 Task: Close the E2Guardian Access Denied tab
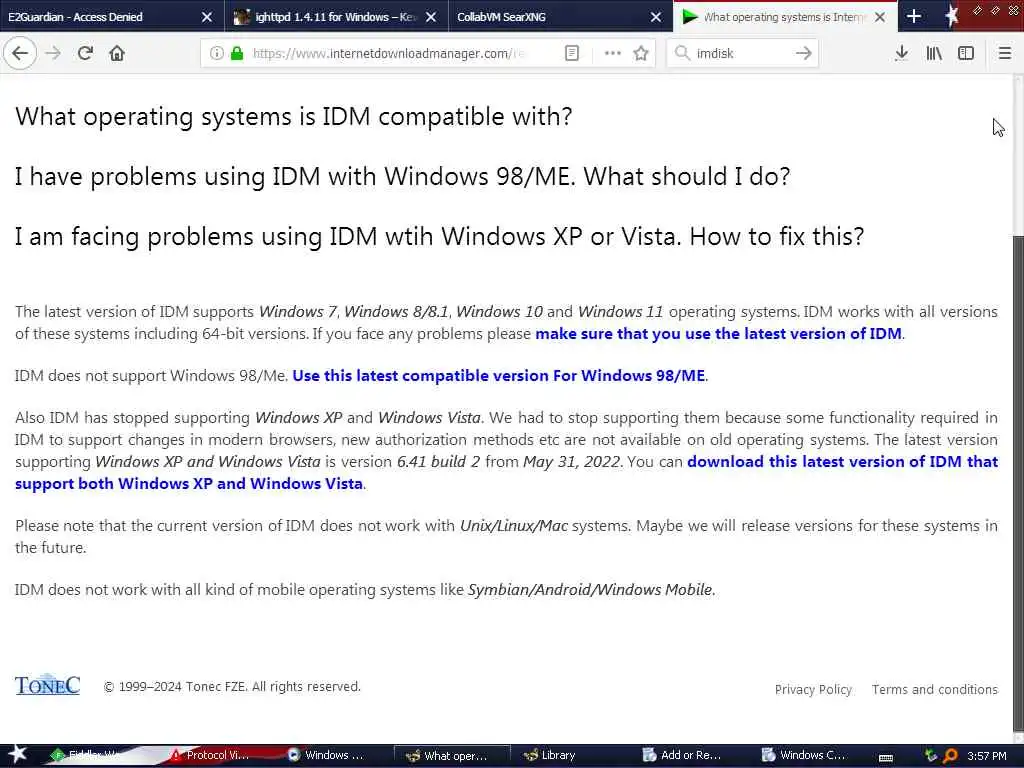206,17
